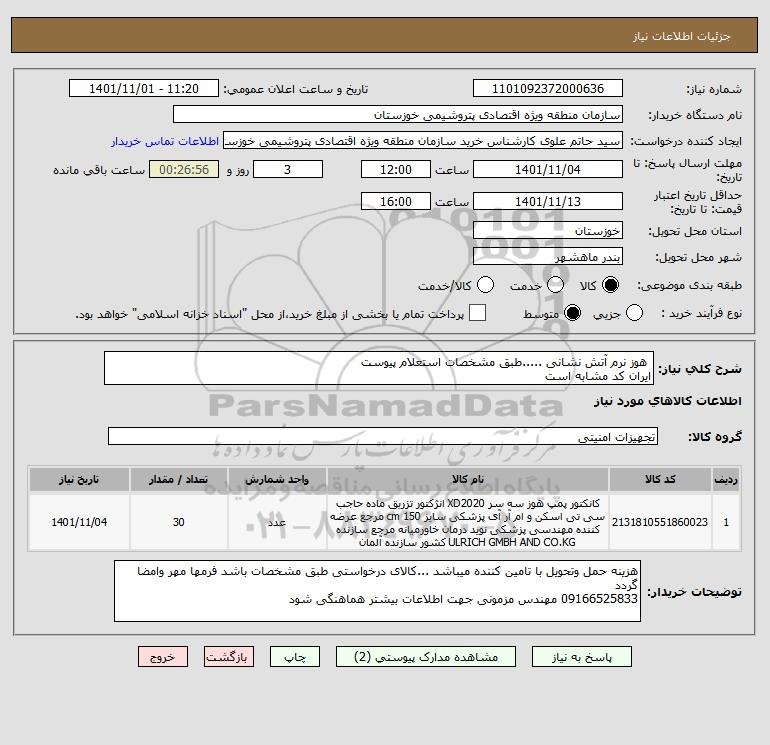Click the need number field 1101092372000636
Viewport: 770px width, 745px height.
click(548, 88)
